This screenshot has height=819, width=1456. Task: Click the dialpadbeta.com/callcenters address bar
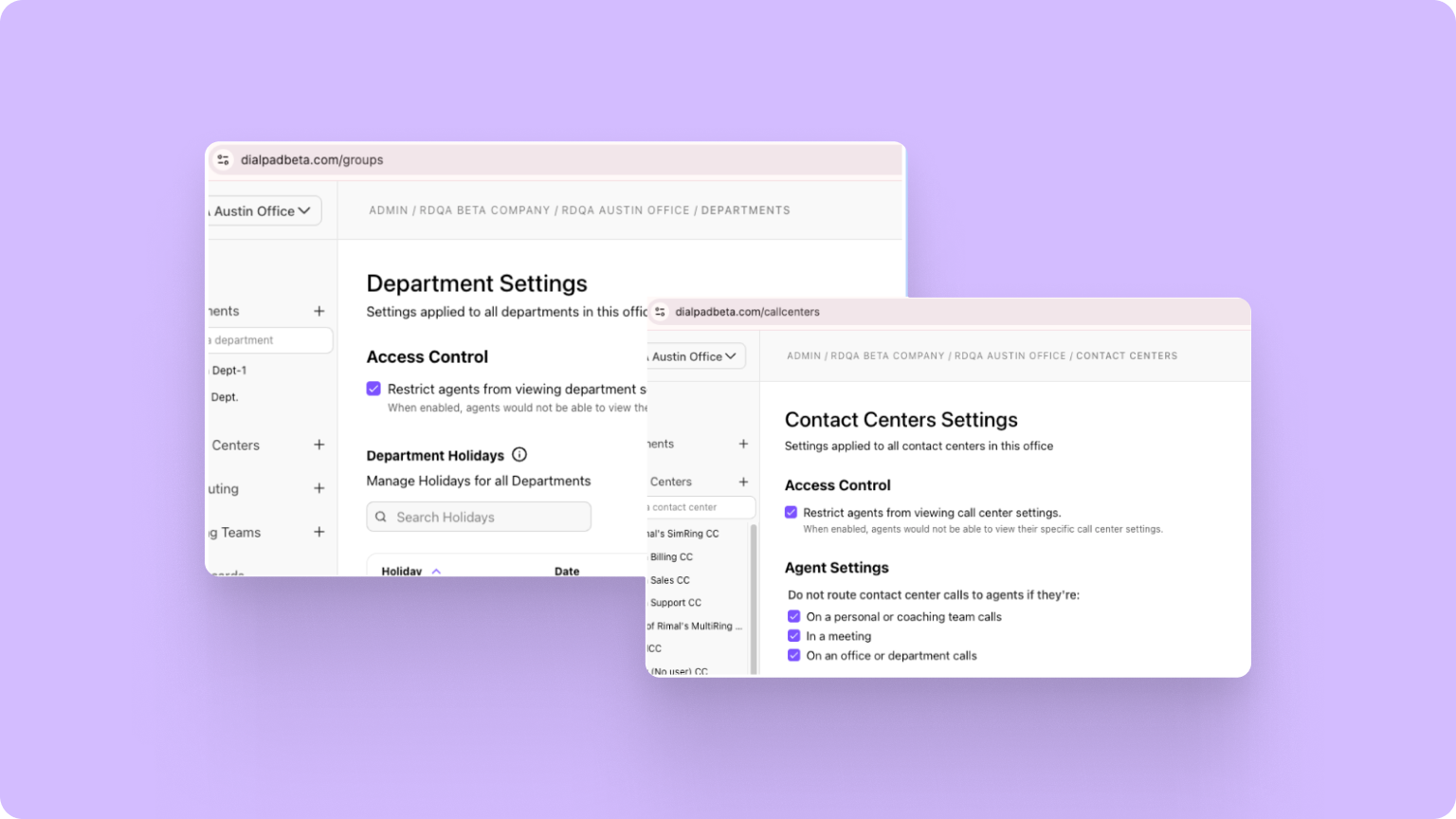click(948, 312)
